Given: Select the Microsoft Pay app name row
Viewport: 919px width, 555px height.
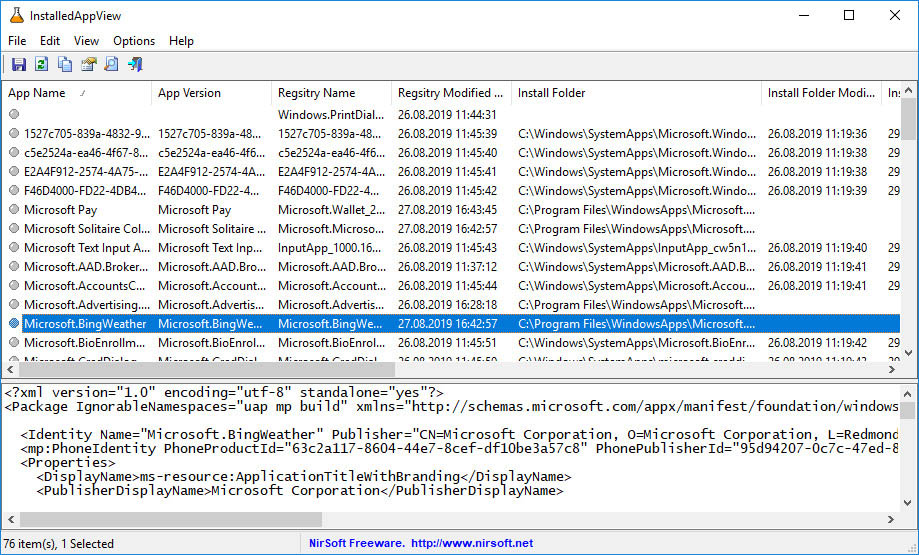Looking at the screenshot, I should [x=60, y=209].
